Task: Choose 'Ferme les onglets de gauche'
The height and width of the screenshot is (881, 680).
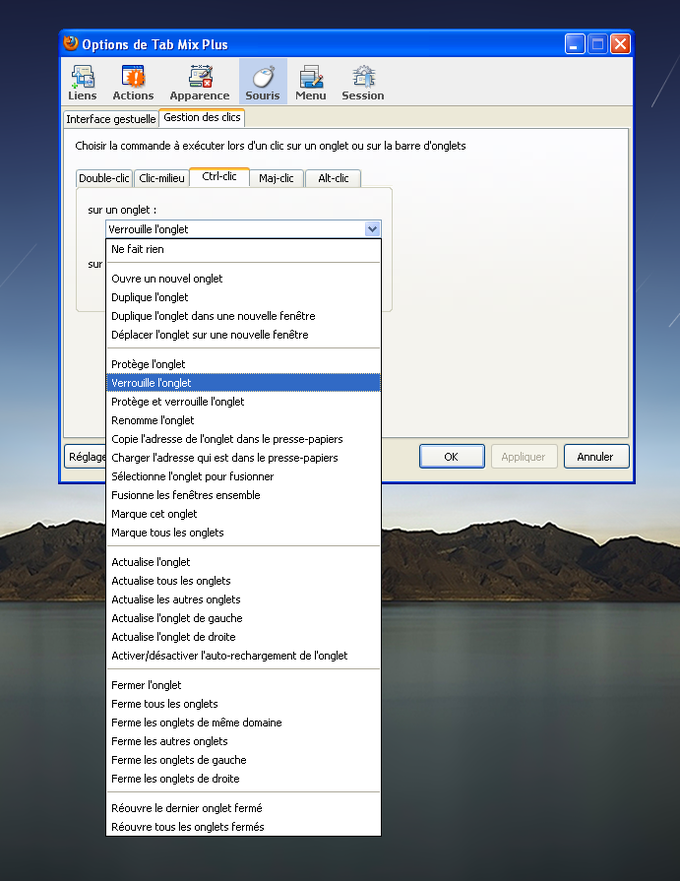Action: click(243, 760)
